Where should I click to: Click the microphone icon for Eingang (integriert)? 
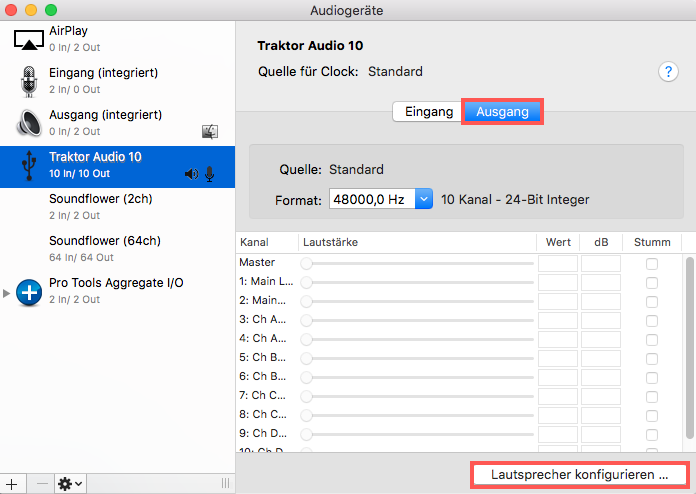point(29,82)
